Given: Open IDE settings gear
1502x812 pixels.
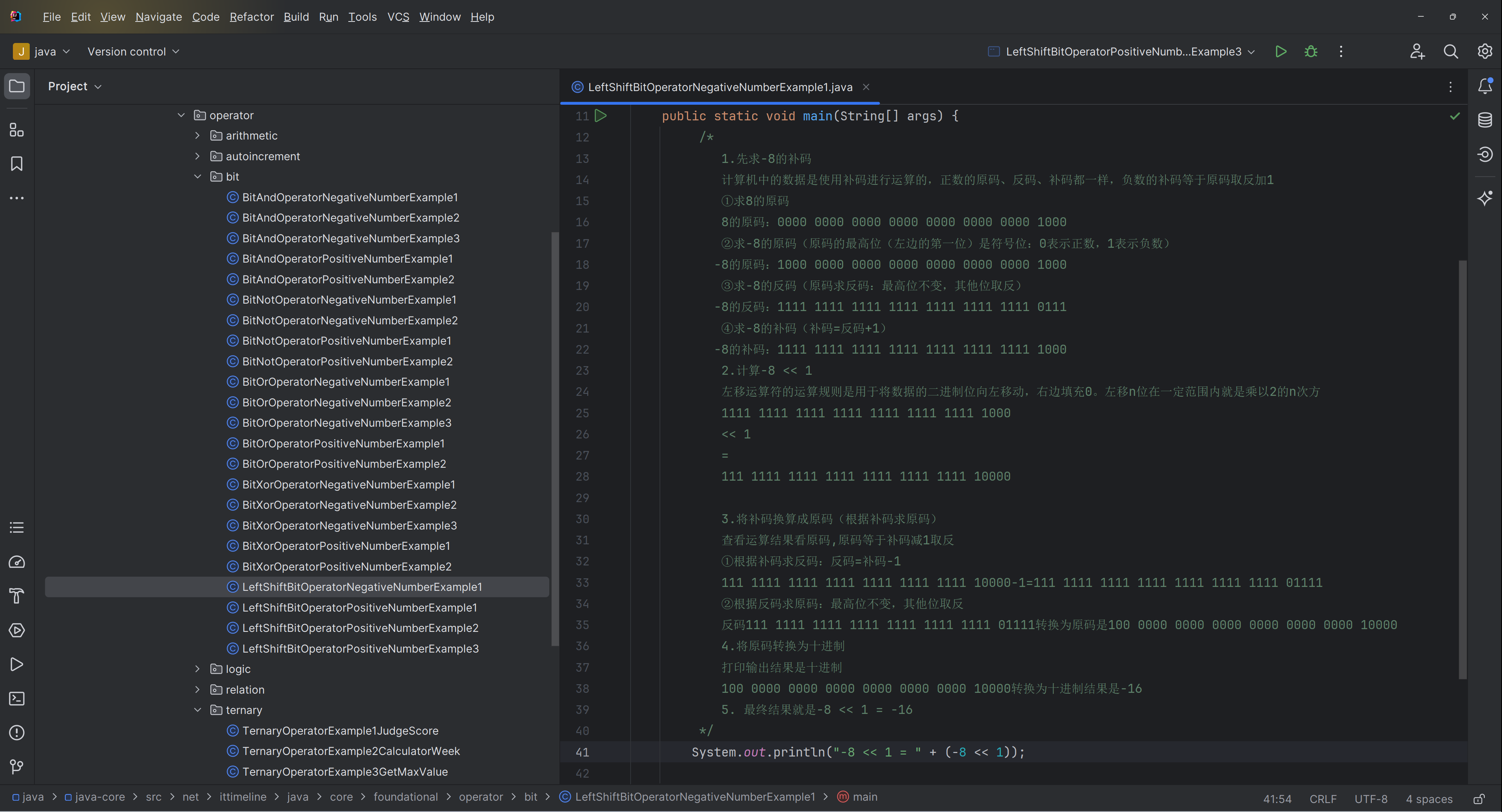Looking at the screenshot, I should [1484, 51].
